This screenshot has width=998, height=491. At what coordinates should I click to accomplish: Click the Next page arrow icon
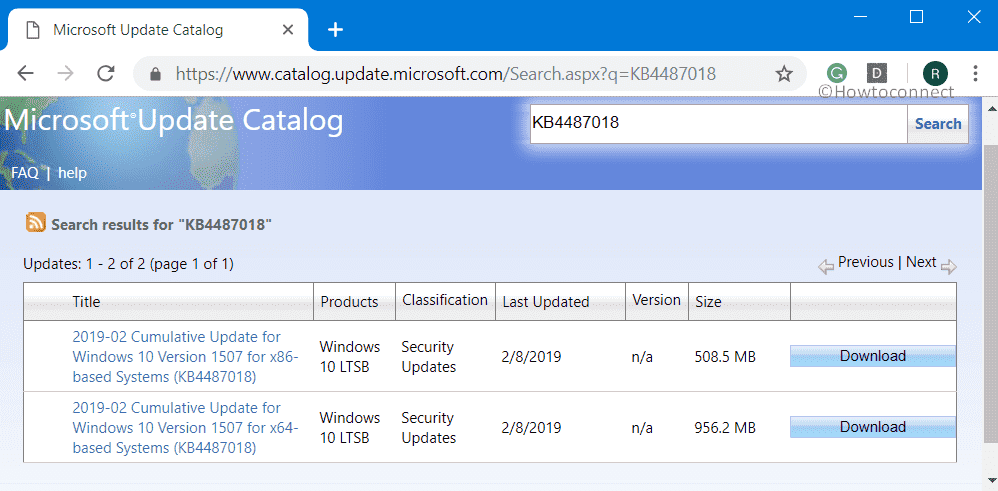(948, 267)
